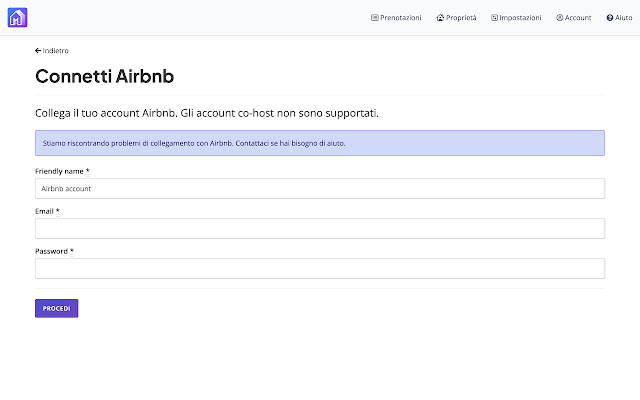This screenshot has width=640, height=400.
Task: Open the Prenotazioni menu item
Action: point(396,18)
